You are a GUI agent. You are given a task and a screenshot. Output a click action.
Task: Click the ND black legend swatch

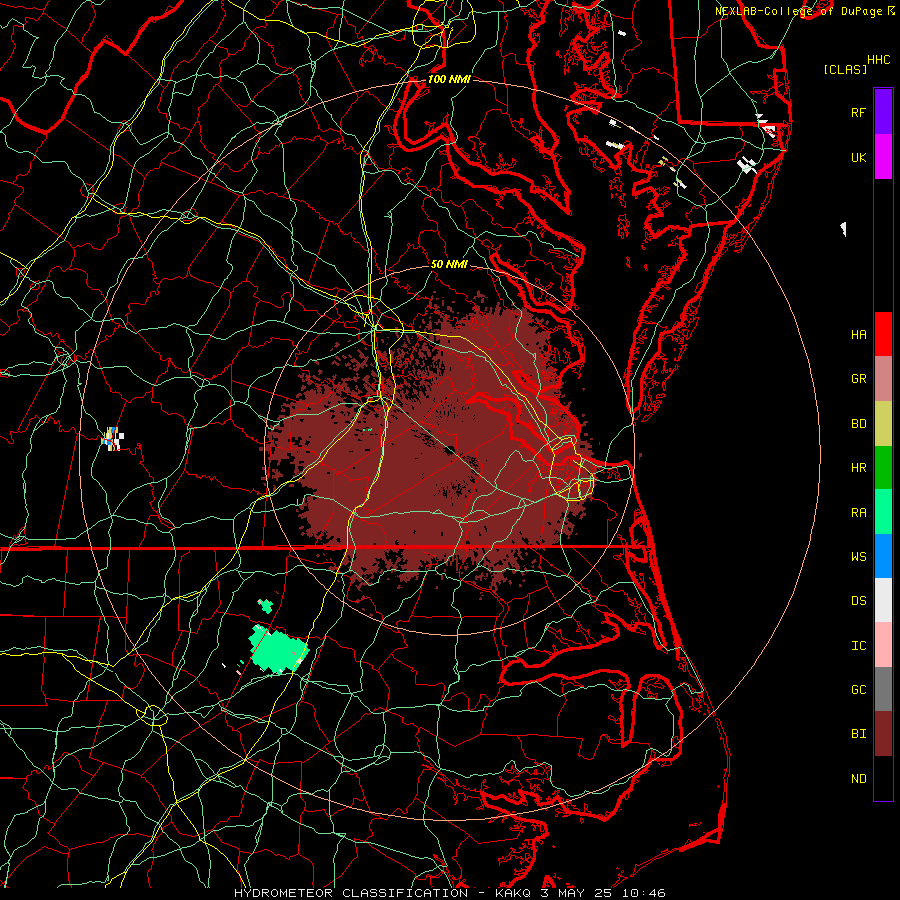(x=883, y=778)
